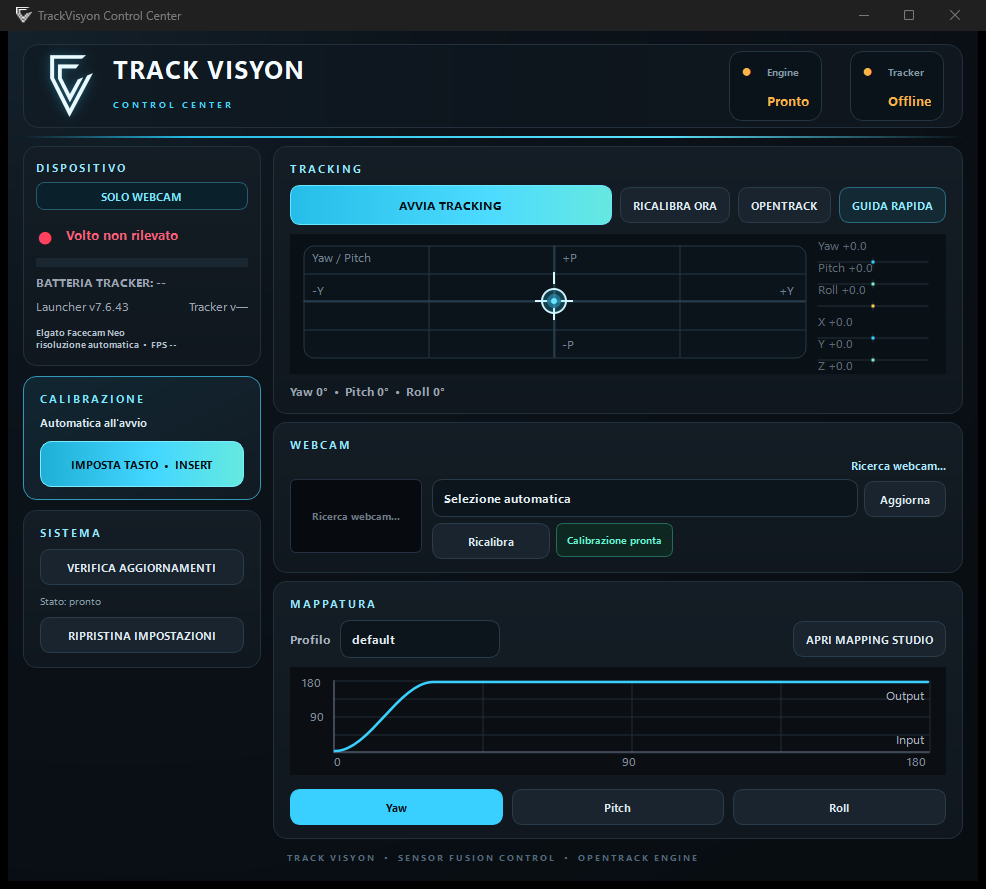986x889 pixels.
Task: Click the 'BATTERIA TRACKER: --' text
Action: click(101, 283)
